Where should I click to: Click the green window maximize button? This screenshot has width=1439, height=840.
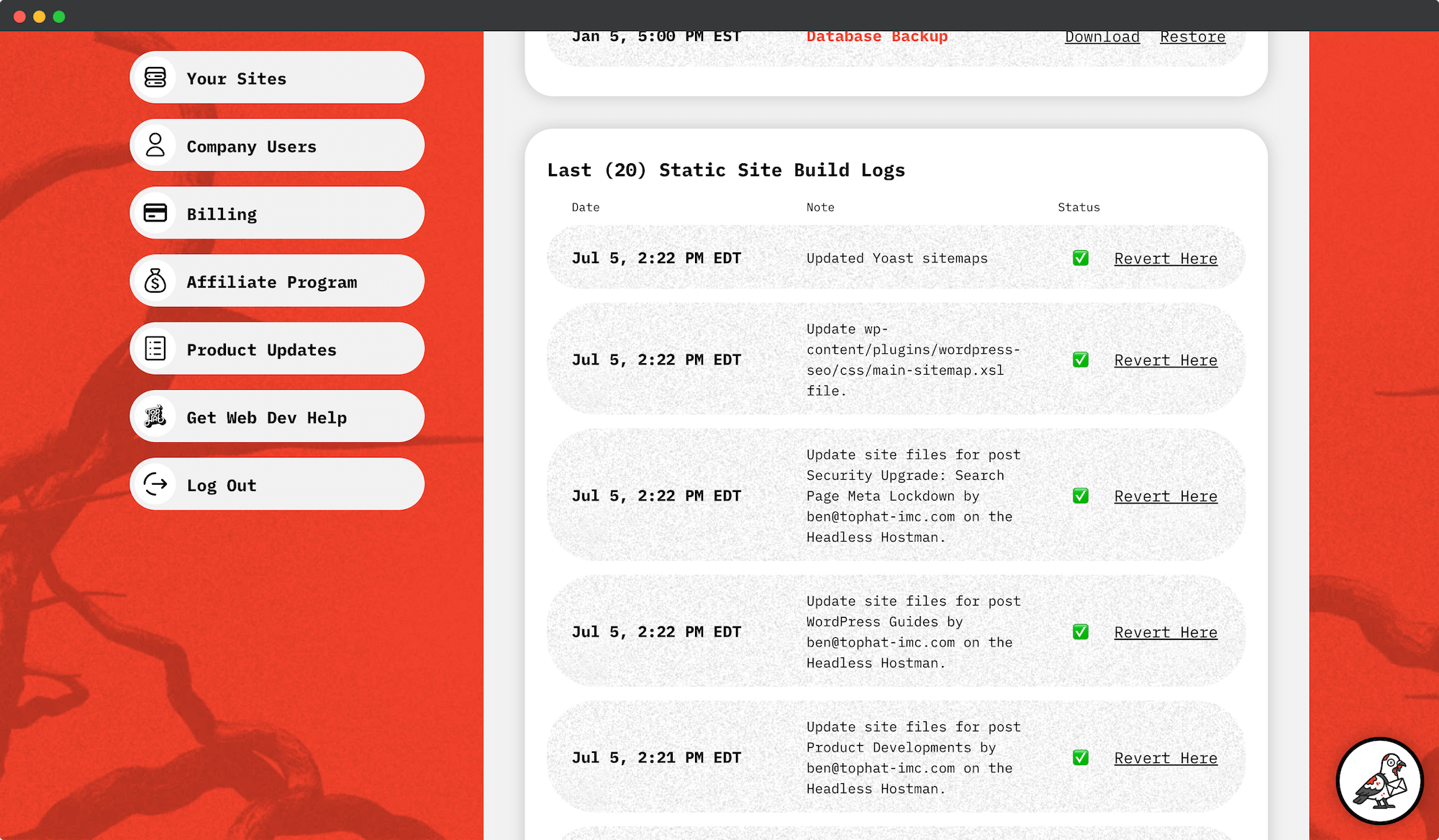point(59,17)
